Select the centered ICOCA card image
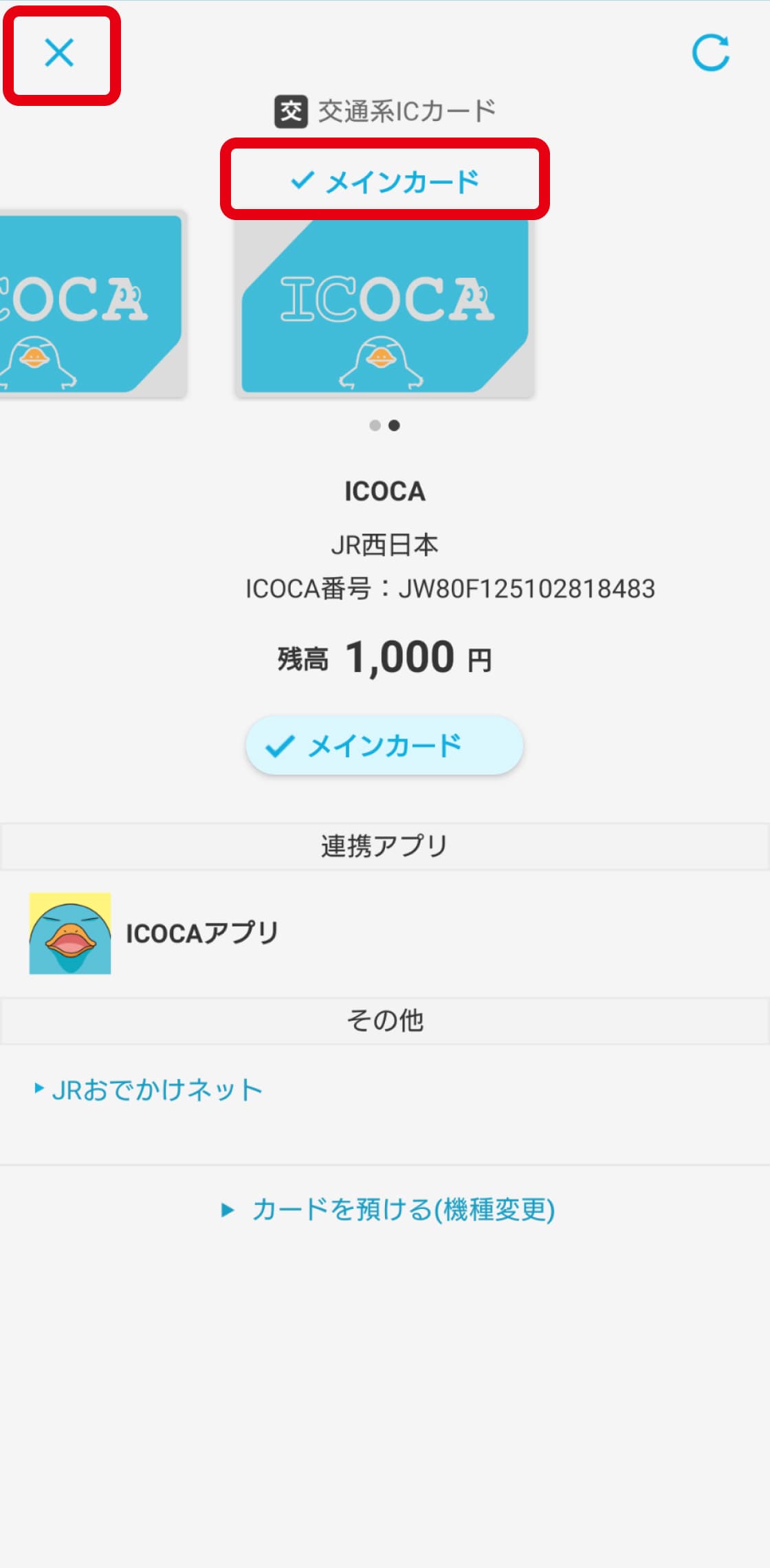 click(x=385, y=306)
